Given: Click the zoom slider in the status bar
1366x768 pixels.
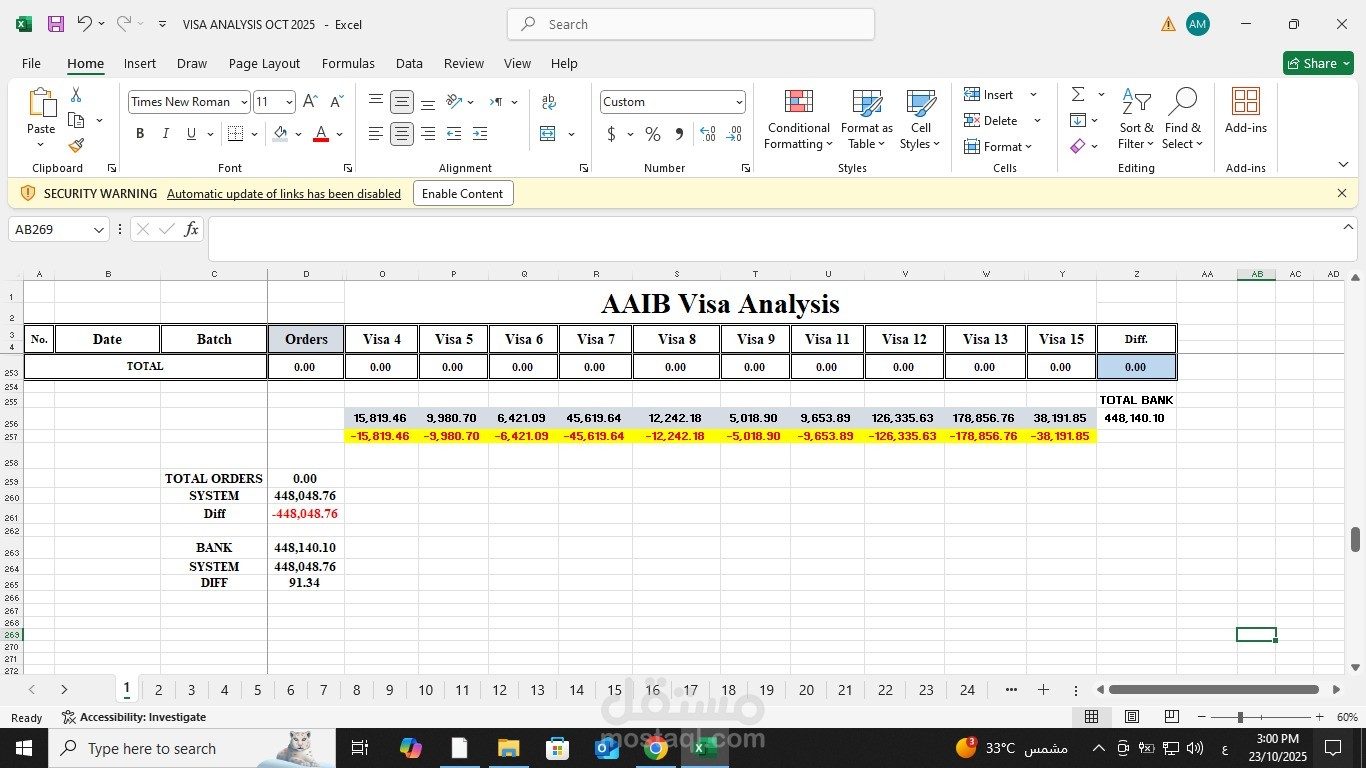Looking at the screenshot, I should coord(1261,717).
